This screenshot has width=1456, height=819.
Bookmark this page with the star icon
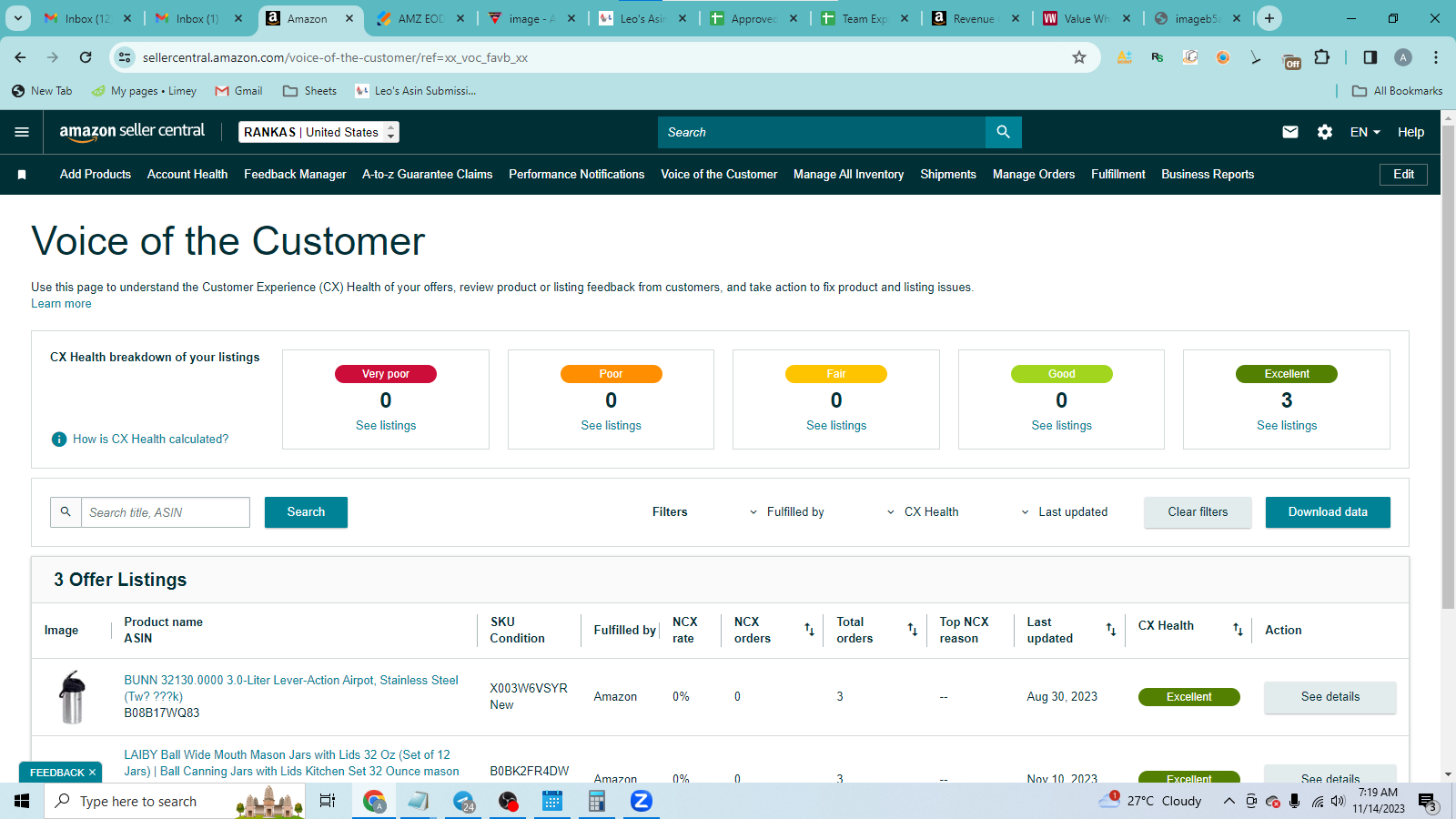[1079, 57]
